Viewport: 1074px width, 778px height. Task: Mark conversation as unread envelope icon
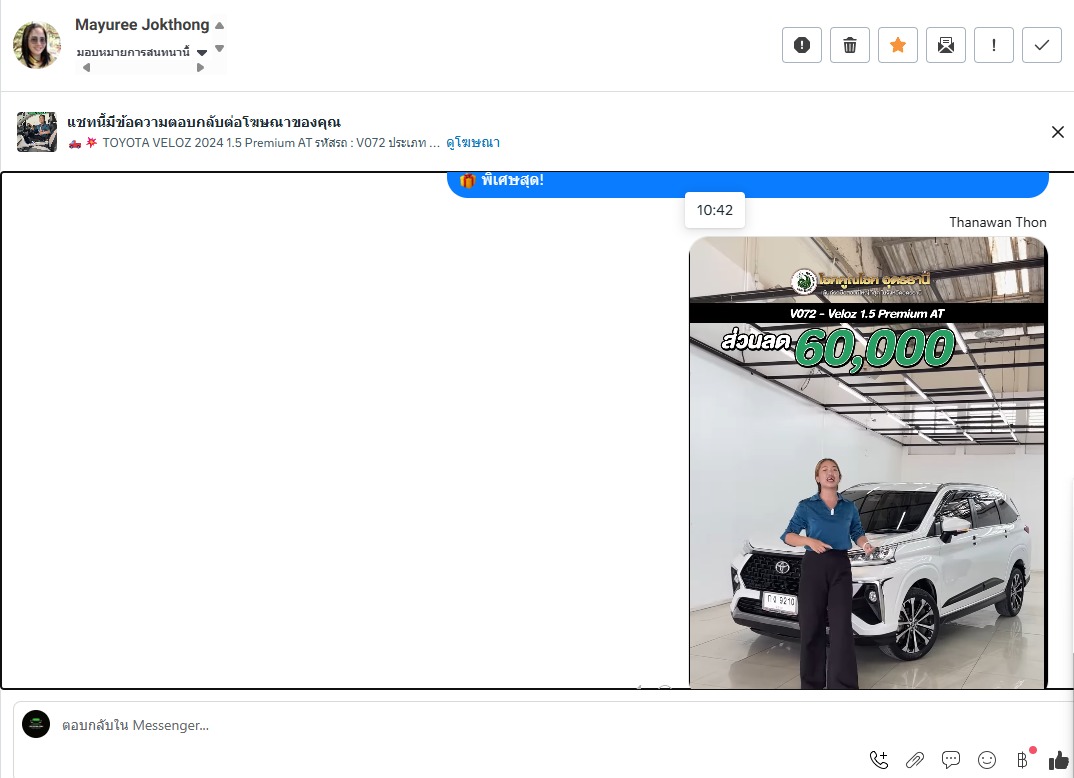pyautogui.click(x=945, y=45)
